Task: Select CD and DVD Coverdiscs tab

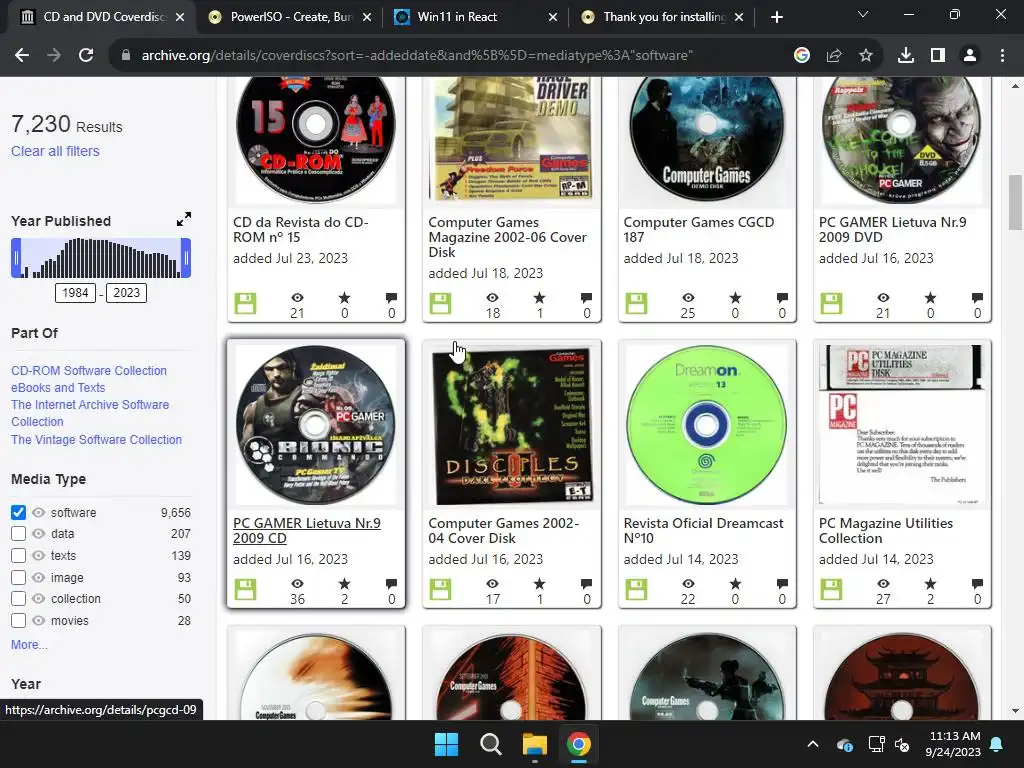Action: pos(104,17)
